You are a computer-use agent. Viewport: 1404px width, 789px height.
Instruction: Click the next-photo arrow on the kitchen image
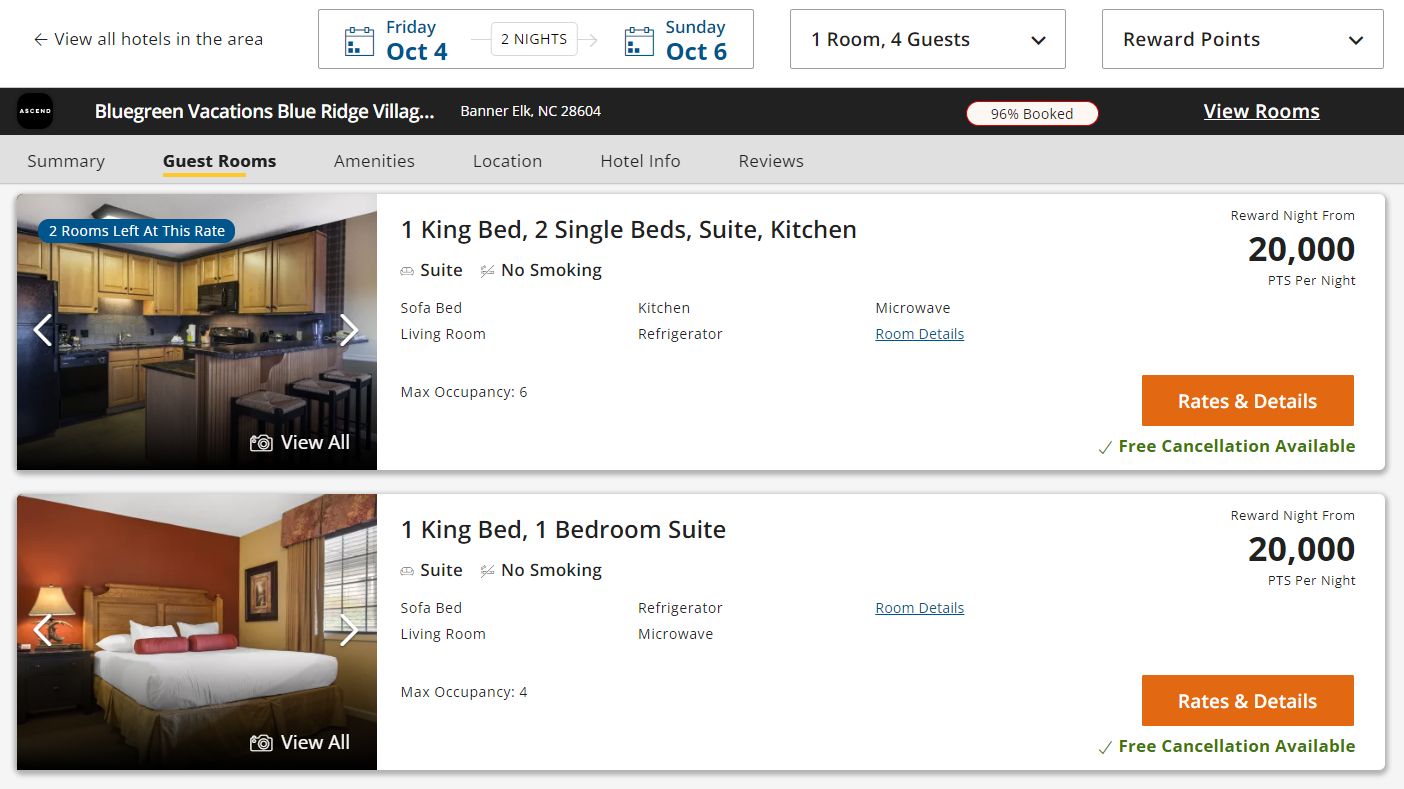click(349, 330)
